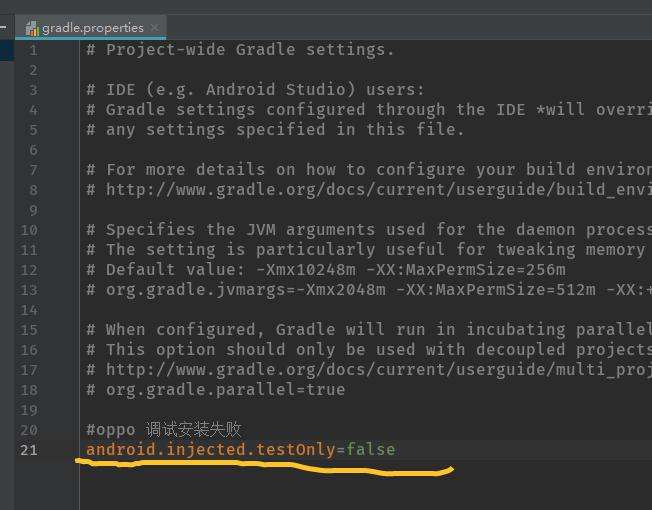Click the 'android.injected.testOnly' property key

pos(210,450)
